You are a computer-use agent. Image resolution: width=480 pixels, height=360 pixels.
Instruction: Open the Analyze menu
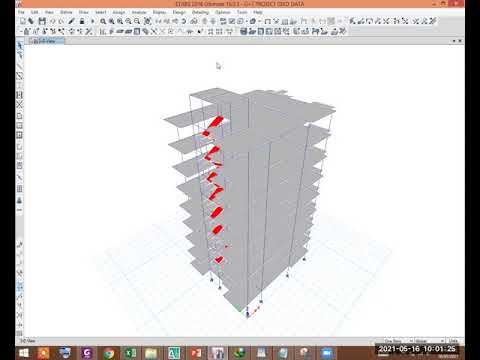139,12
